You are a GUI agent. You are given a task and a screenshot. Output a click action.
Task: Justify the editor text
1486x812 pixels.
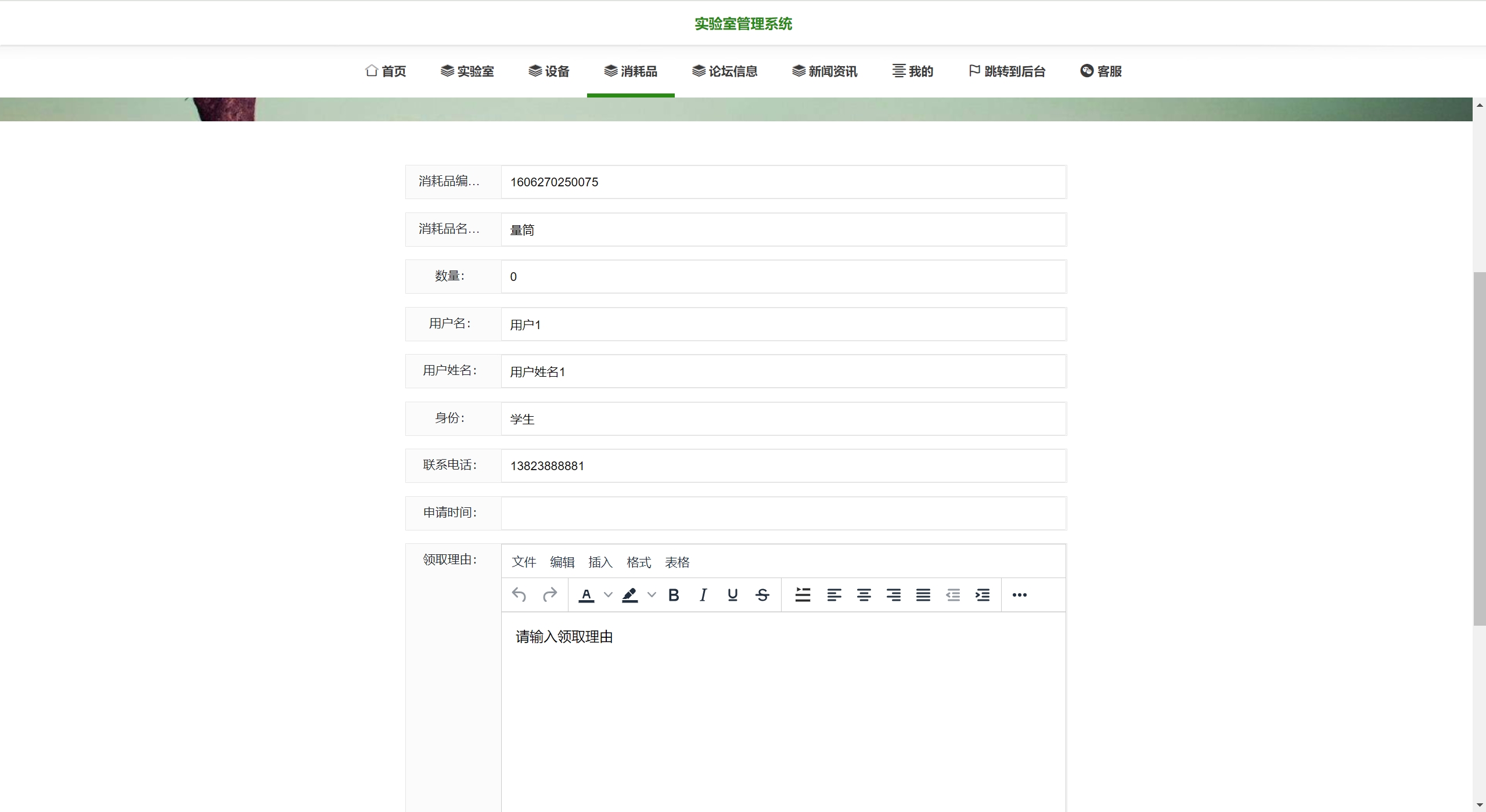pos(923,595)
